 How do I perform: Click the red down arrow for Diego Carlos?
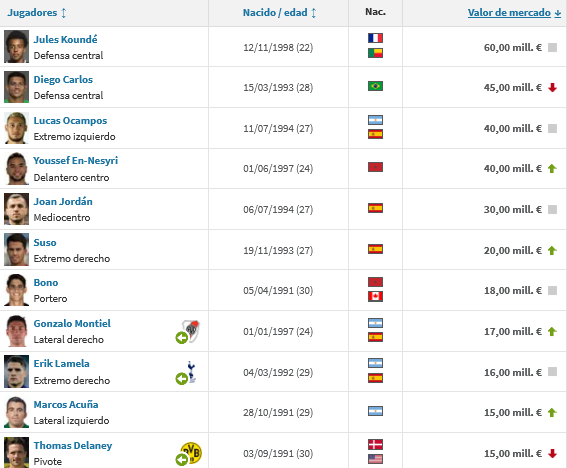[552, 88]
